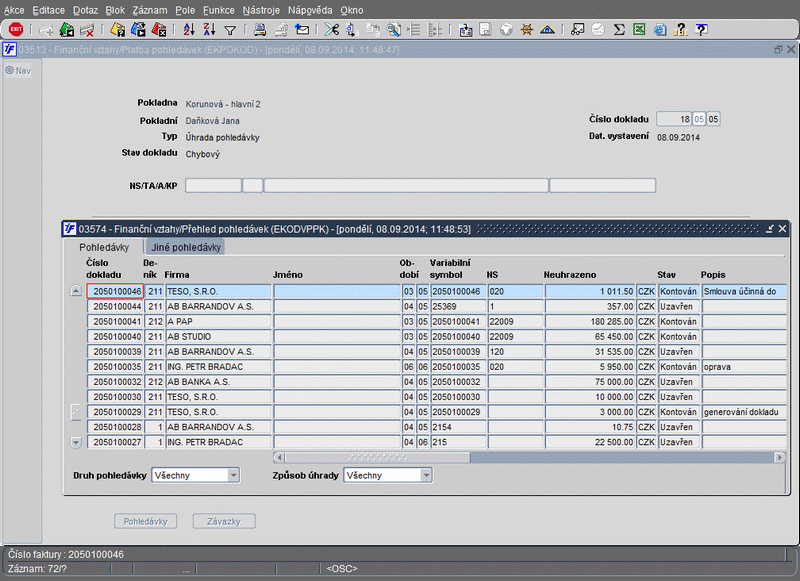Click the unpaid amount 180 285.00
Image resolution: width=800 pixels, height=581 pixels.
[x=590, y=321]
